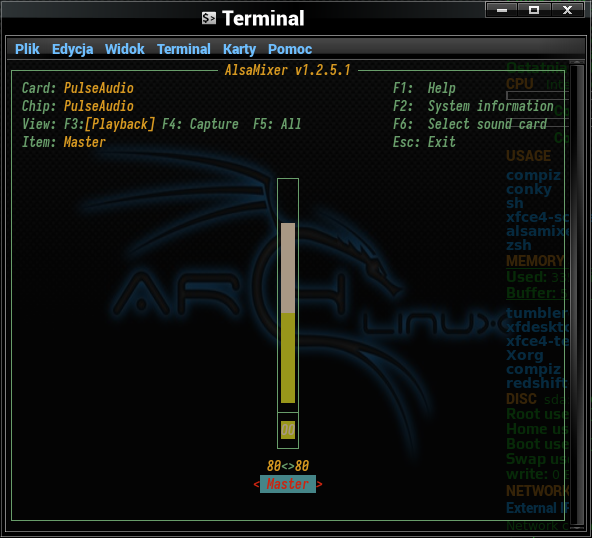This screenshot has height=538, width=592.
Task: Open the Karty menu
Action: (x=239, y=49)
